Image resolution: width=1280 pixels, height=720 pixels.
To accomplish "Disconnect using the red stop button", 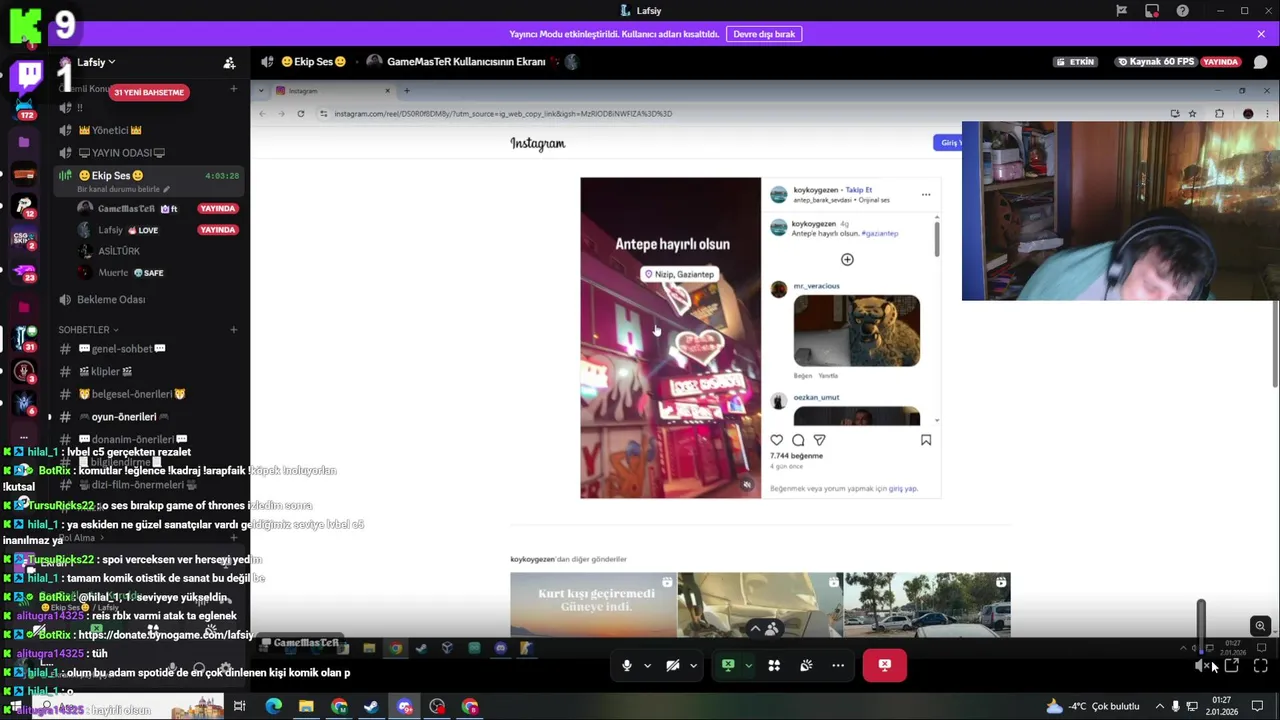I will 884,666.
